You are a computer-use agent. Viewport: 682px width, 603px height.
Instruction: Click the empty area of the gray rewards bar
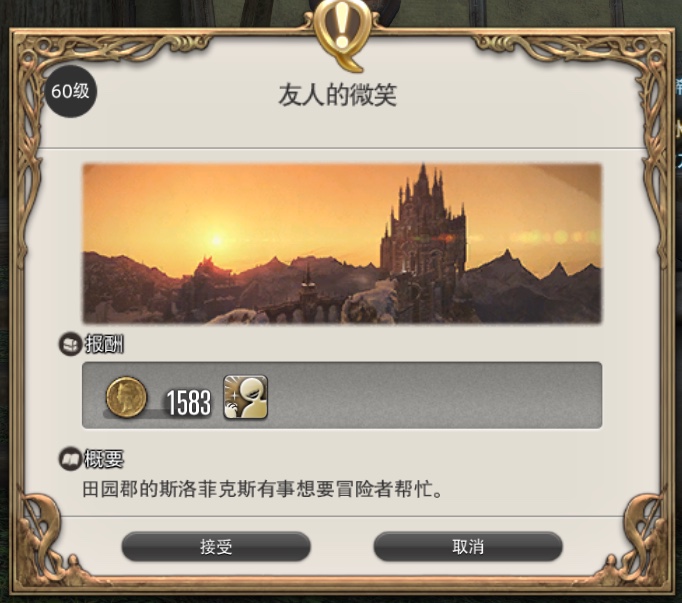435,395
